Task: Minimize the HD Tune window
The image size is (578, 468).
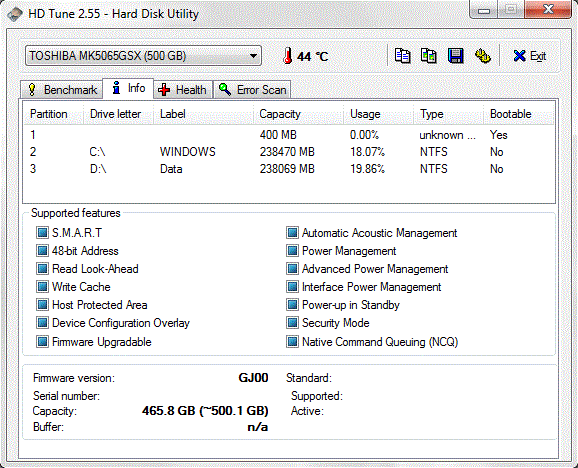Action: pos(484,10)
